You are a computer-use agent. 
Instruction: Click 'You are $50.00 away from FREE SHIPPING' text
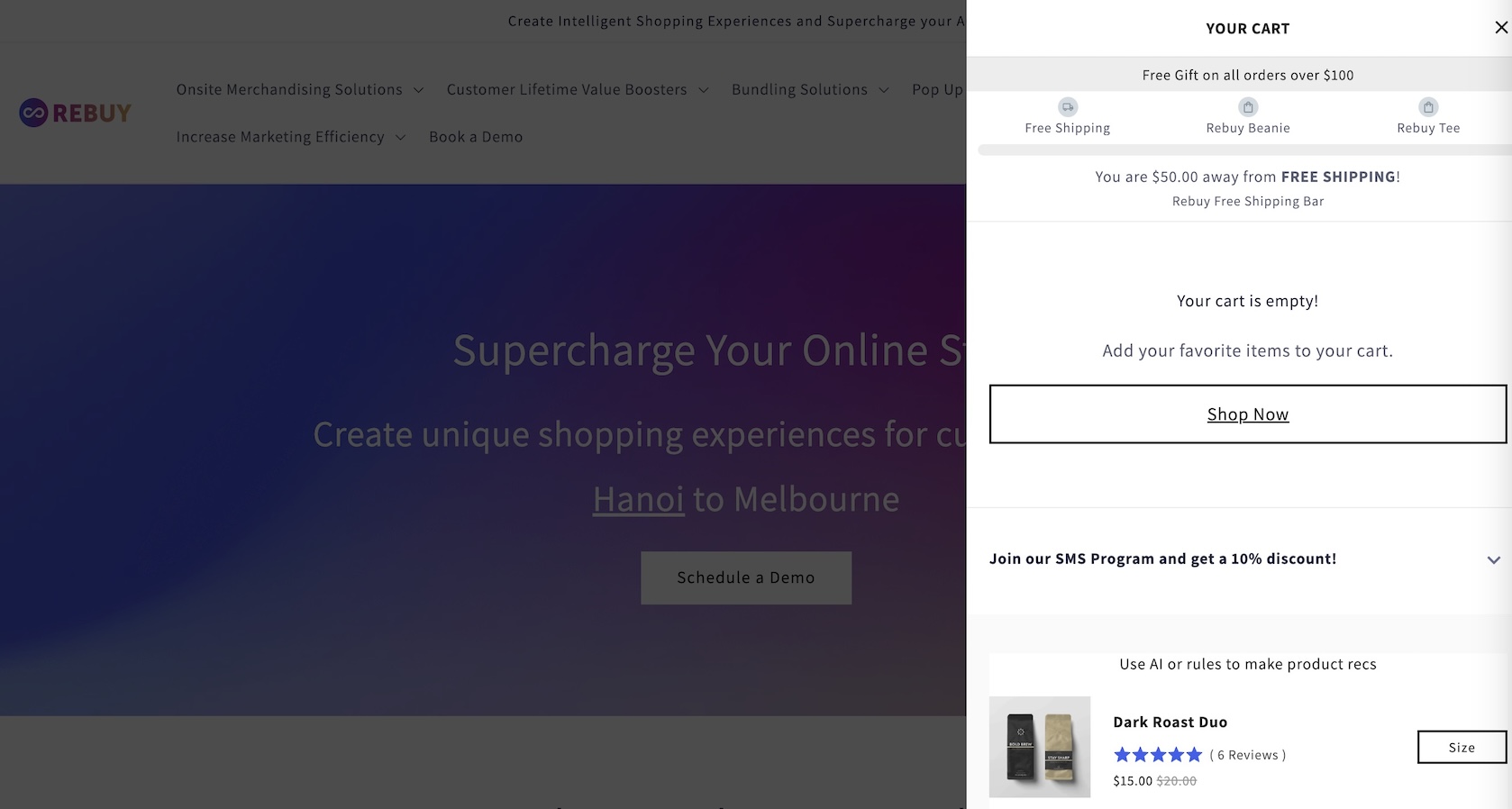pos(1248,177)
